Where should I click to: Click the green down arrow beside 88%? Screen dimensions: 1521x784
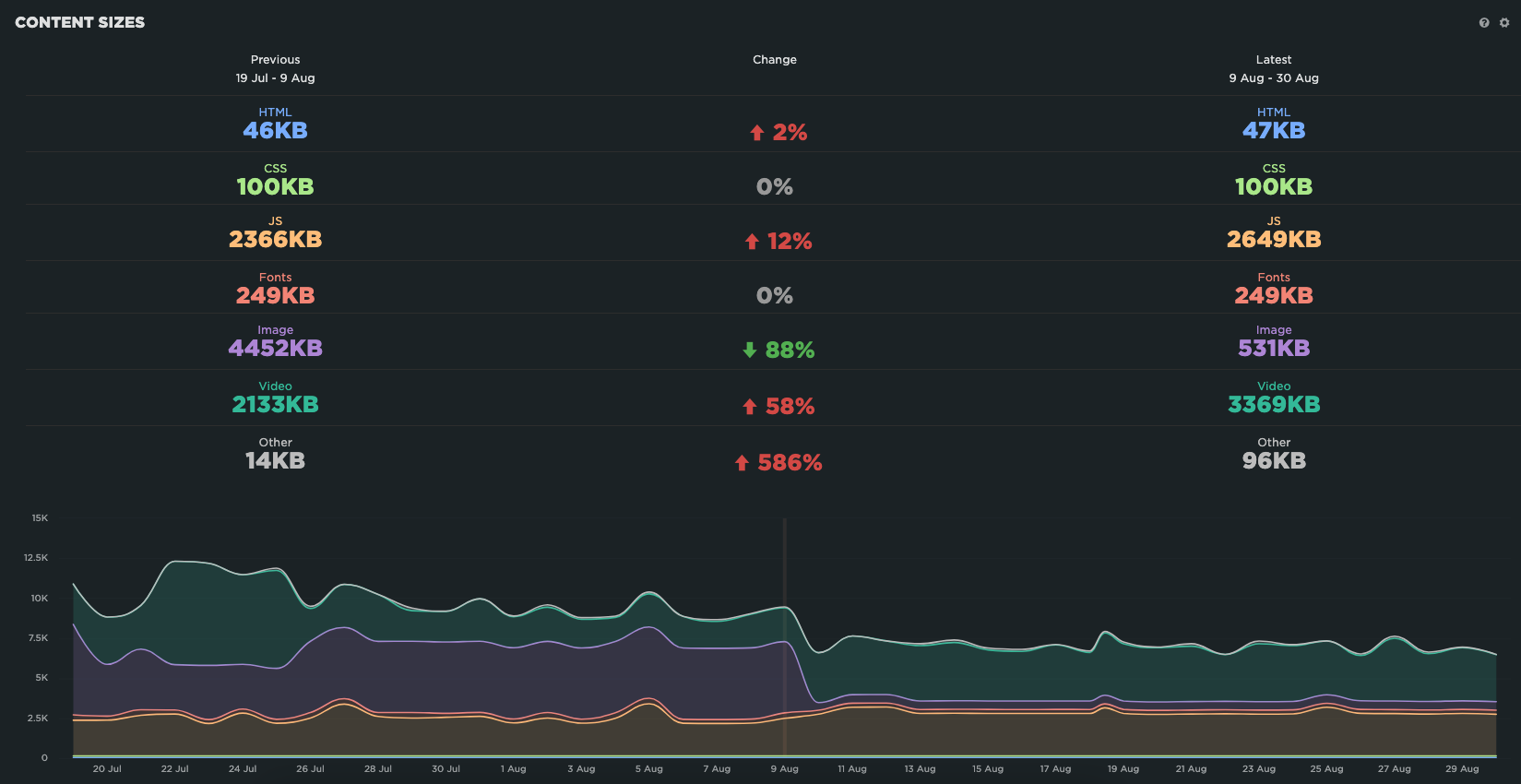point(750,350)
